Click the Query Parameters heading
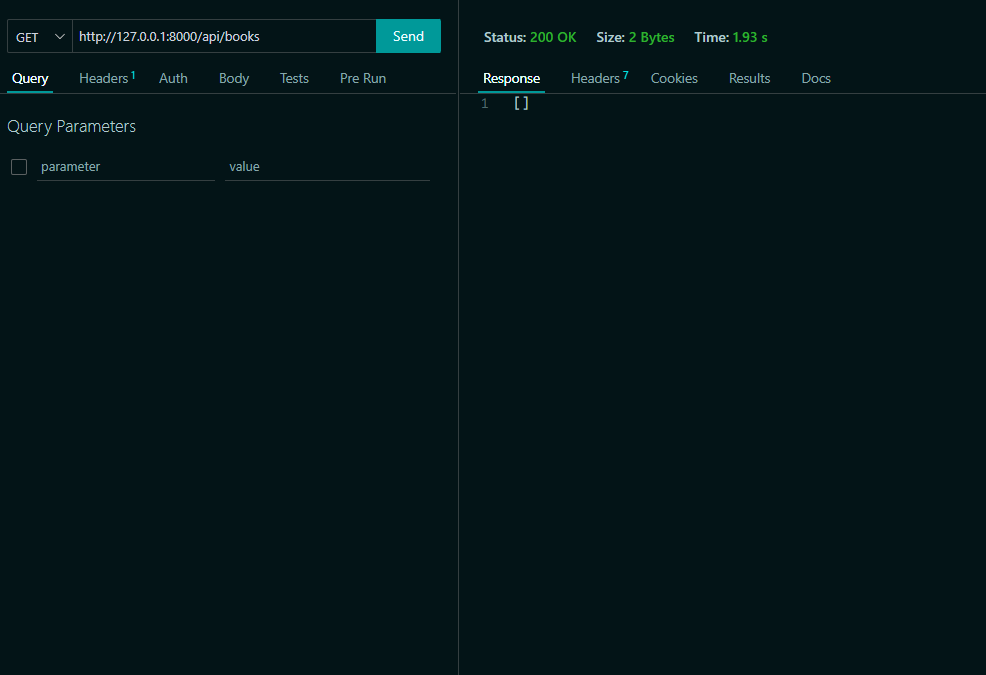This screenshot has width=986, height=675. pyautogui.click(x=71, y=126)
